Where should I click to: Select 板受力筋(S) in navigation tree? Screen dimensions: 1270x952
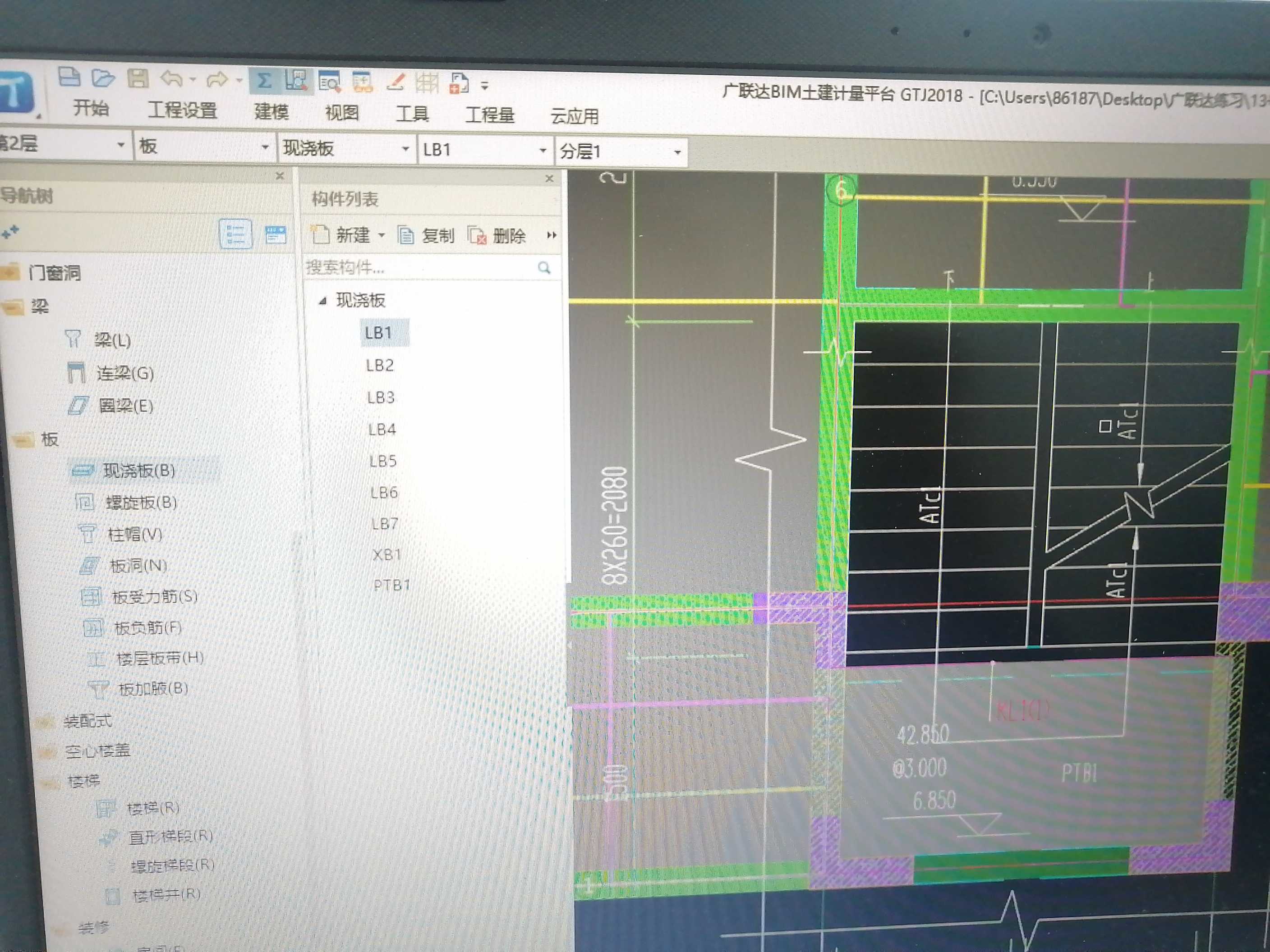(x=155, y=597)
